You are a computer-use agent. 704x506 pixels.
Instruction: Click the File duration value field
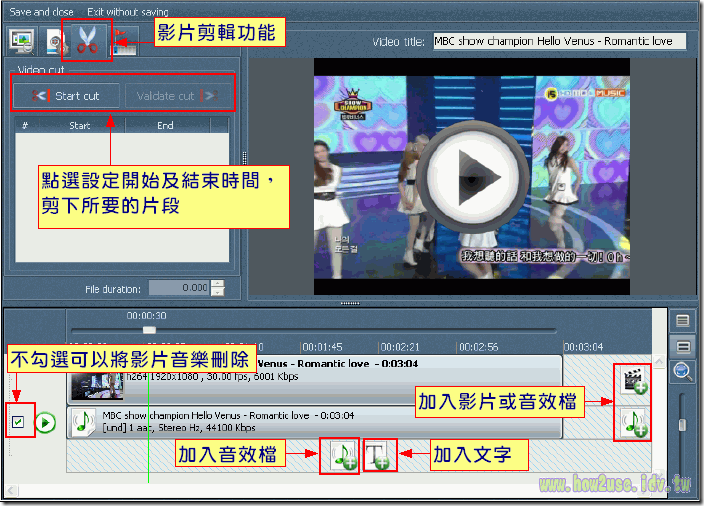click(179, 288)
